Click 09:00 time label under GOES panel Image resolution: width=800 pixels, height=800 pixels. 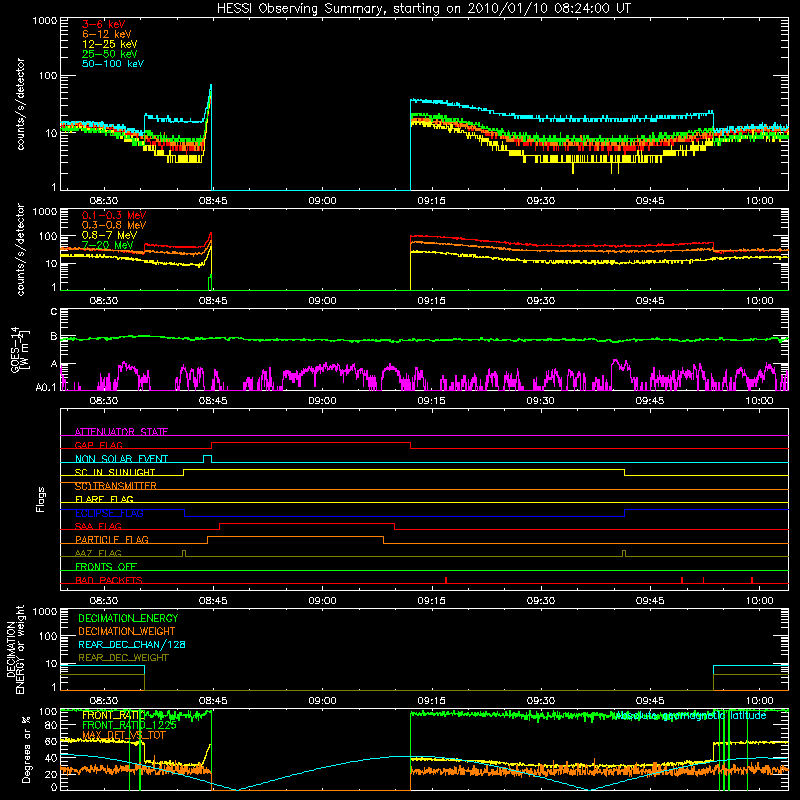point(322,401)
